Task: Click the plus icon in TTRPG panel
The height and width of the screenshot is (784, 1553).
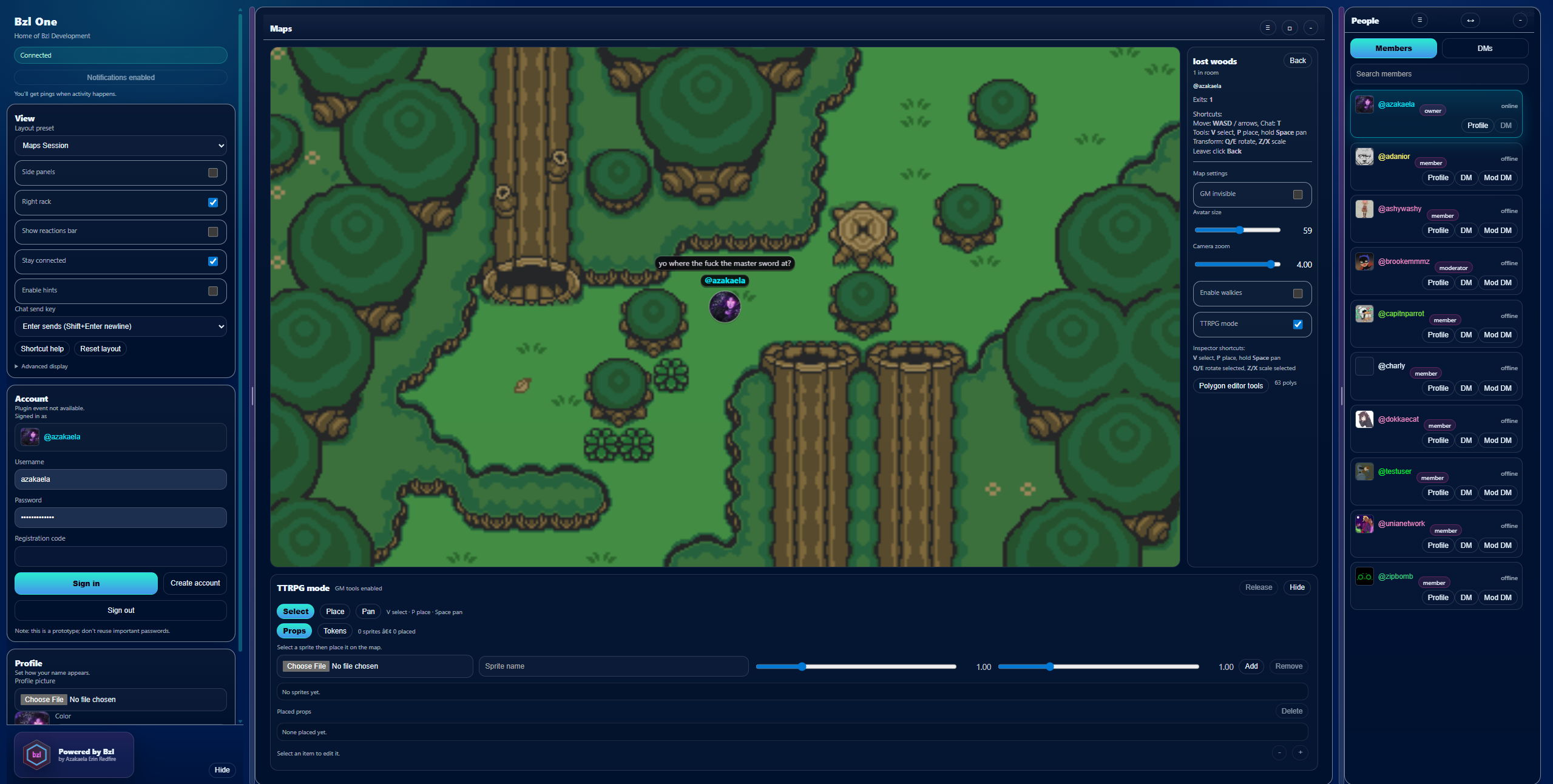Action: click(x=1300, y=752)
